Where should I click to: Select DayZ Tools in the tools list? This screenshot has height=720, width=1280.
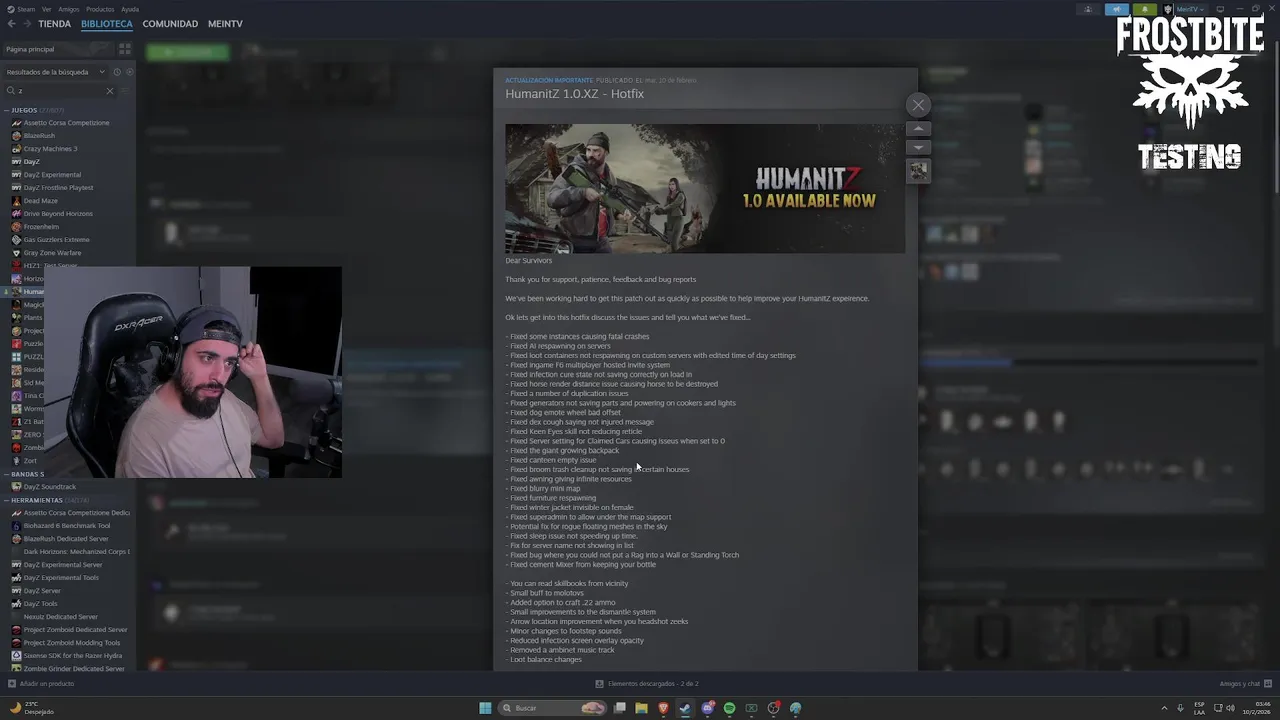41,604
